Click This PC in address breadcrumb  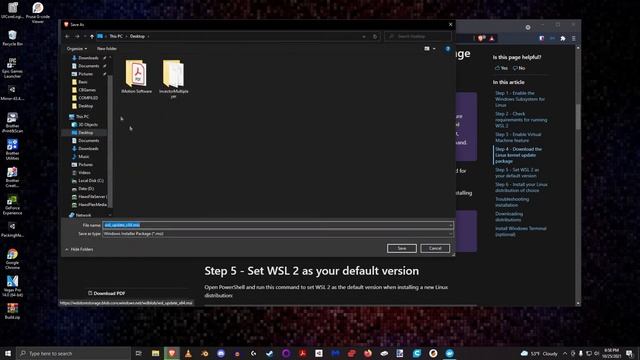pos(116,36)
